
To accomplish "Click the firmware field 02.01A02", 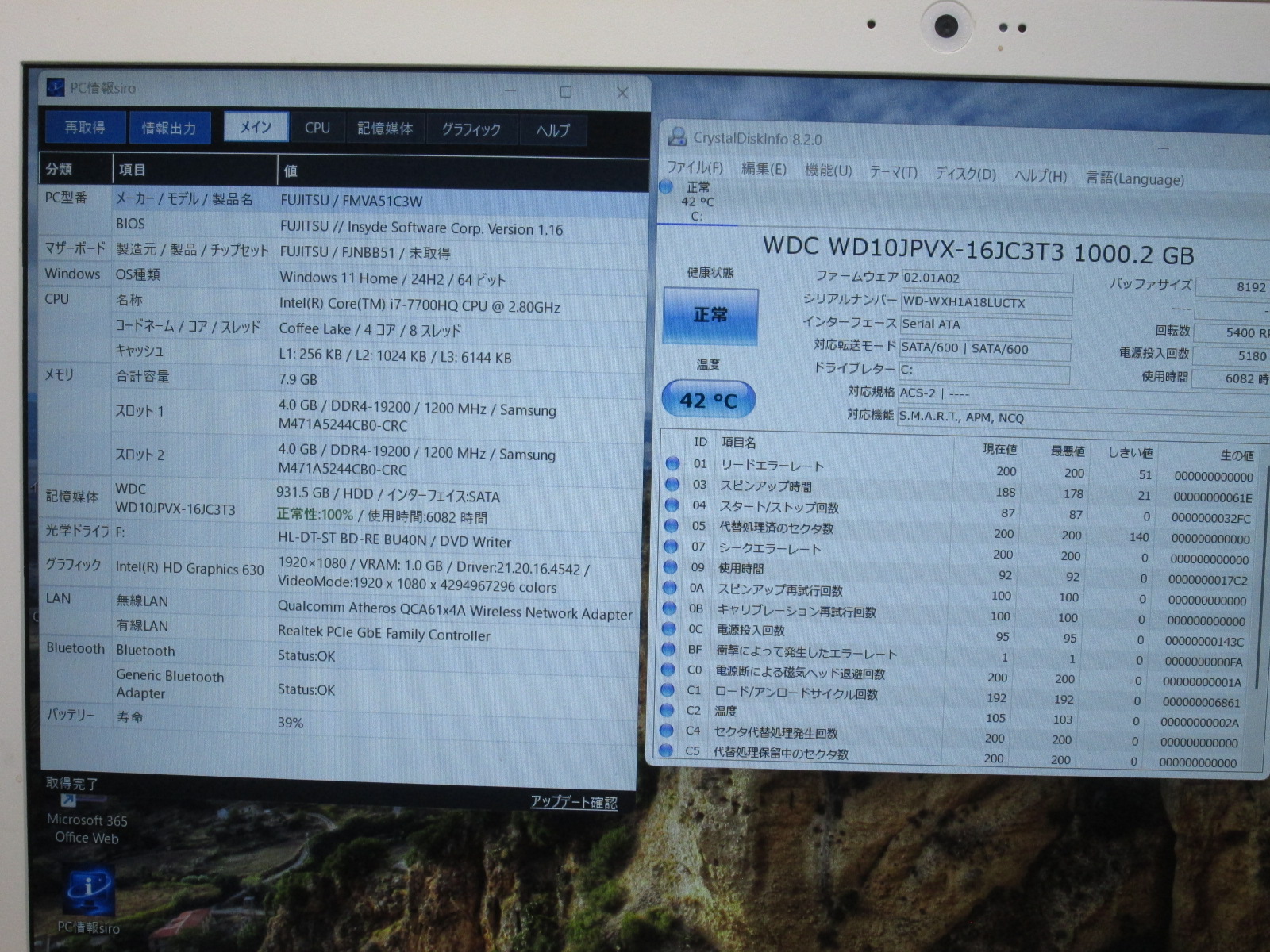I will coord(987,280).
